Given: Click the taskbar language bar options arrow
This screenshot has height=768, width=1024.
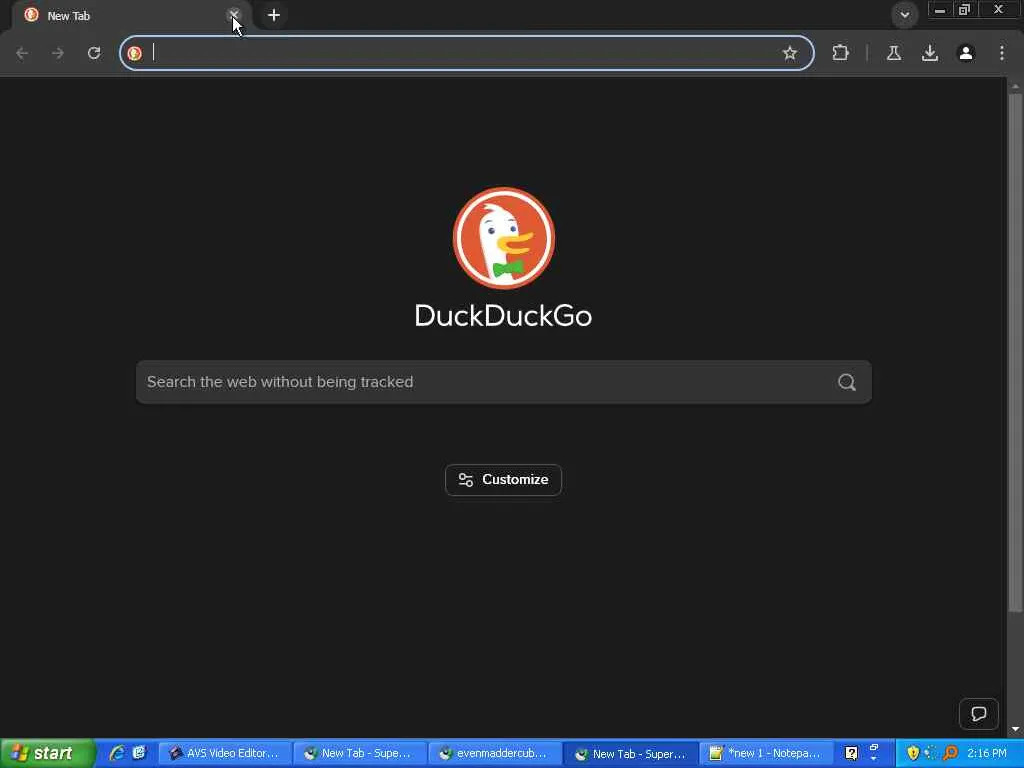Looking at the screenshot, I should 874,758.
